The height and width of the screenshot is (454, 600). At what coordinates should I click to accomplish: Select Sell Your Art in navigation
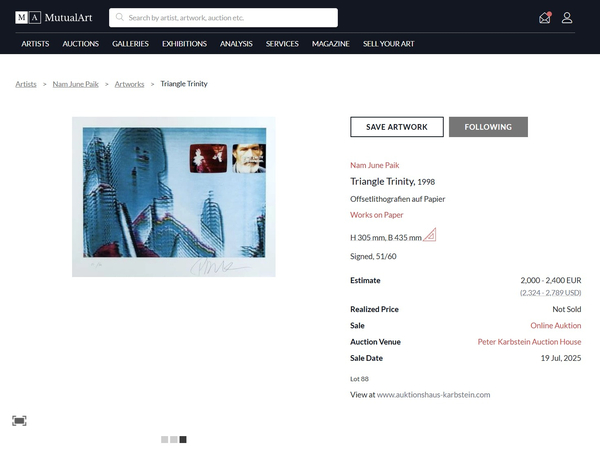pyautogui.click(x=386, y=44)
